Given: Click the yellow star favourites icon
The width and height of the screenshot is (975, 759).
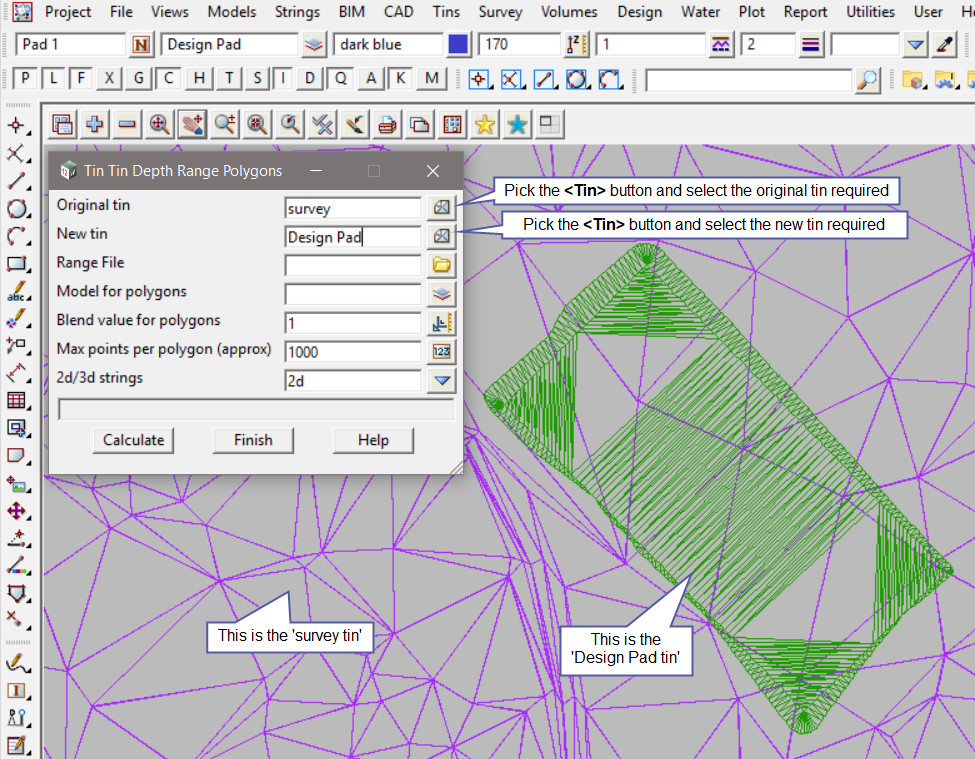Looking at the screenshot, I should tap(485, 124).
